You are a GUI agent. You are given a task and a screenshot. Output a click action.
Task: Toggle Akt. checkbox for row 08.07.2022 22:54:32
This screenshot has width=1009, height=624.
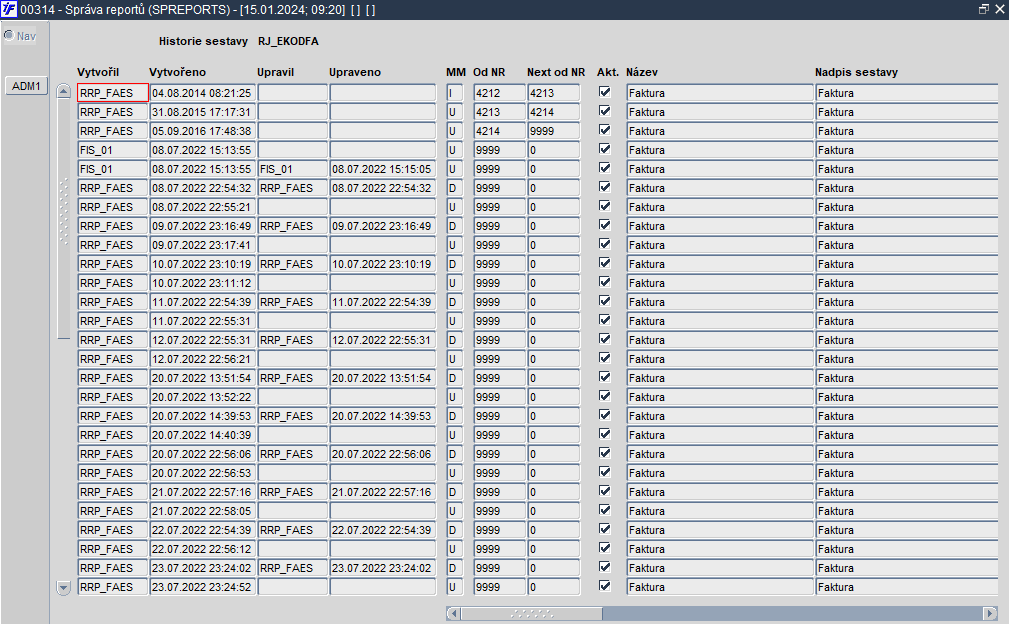click(x=604, y=187)
